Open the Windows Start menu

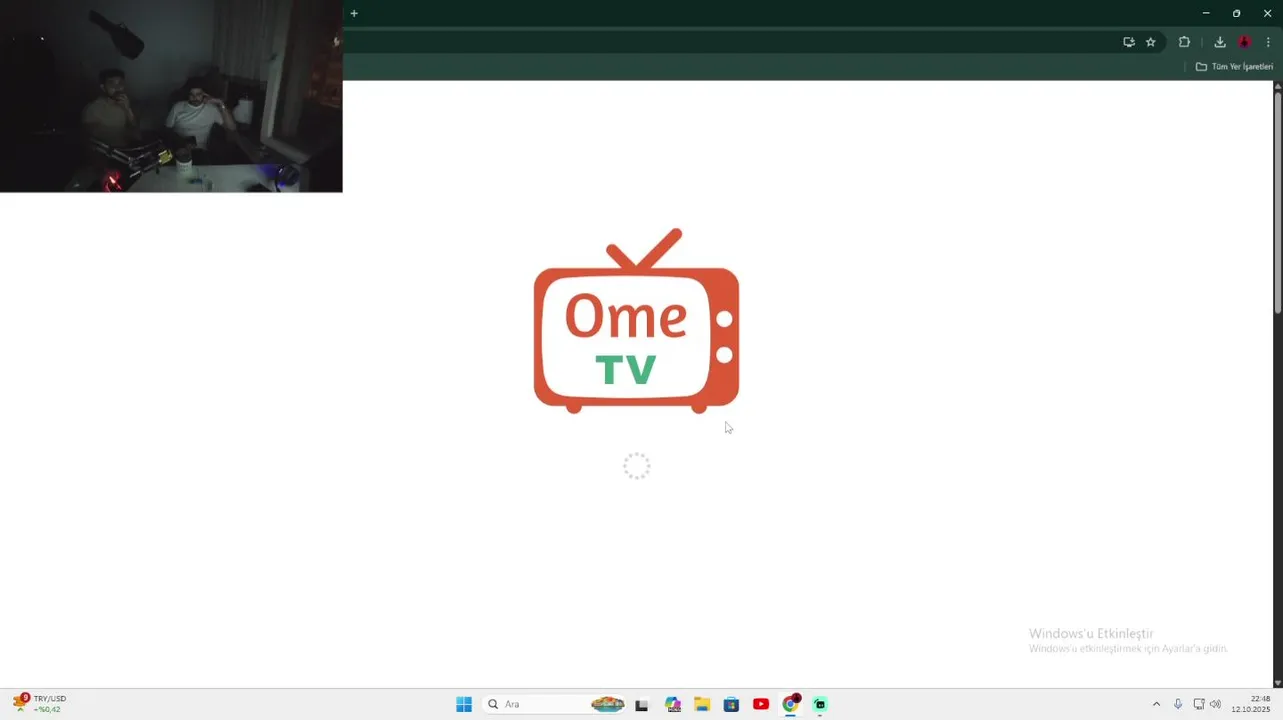[464, 704]
